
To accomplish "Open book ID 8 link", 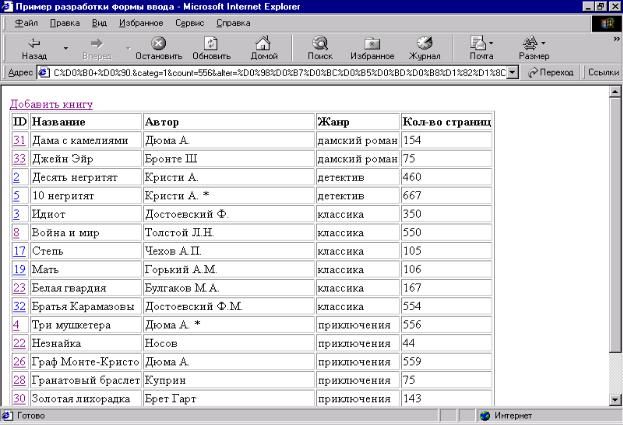I will pyautogui.click(x=16, y=233).
